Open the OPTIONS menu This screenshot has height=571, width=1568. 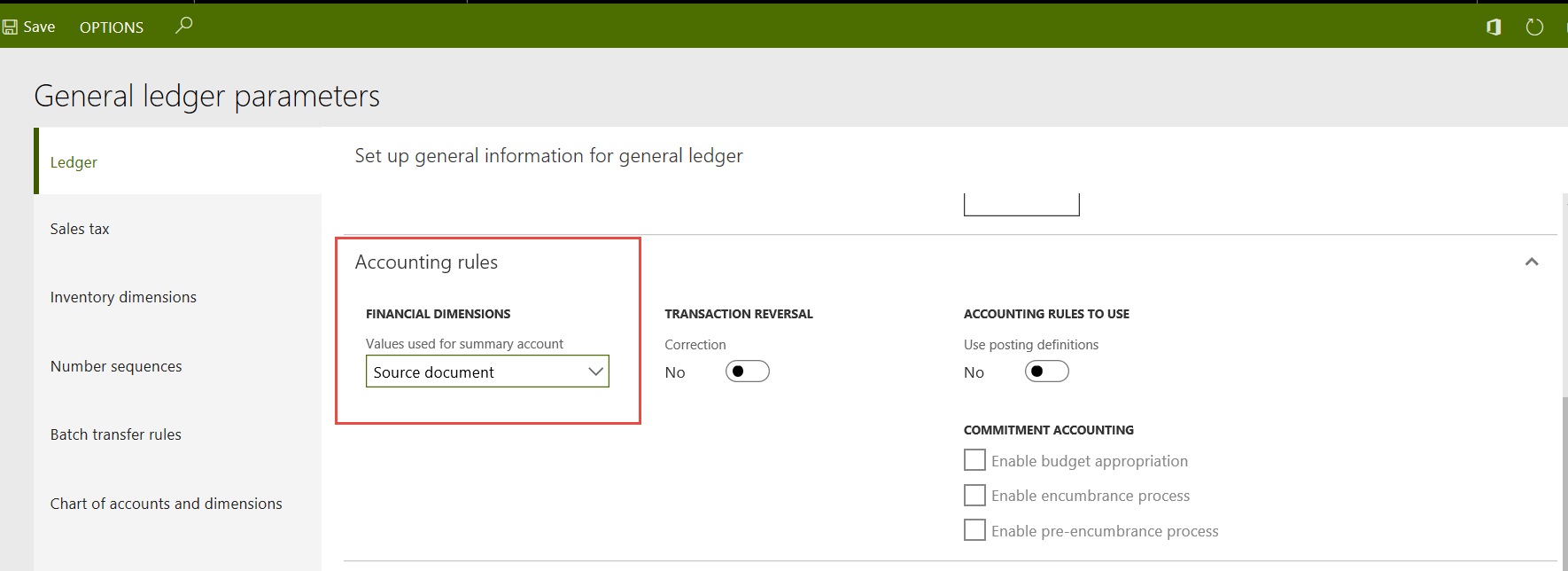pos(112,27)
